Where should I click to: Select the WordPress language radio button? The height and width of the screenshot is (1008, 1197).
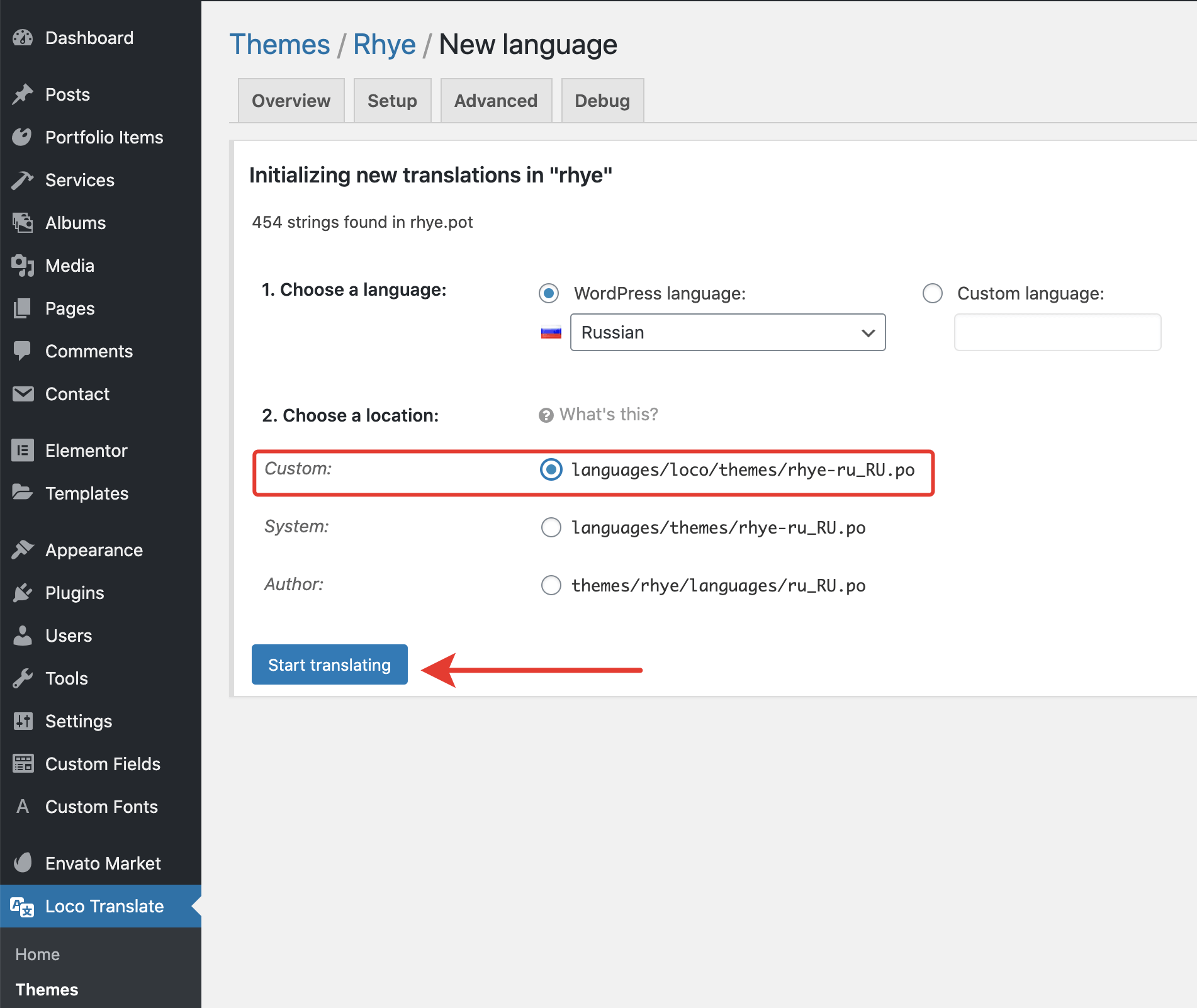(x=549, y=293)
